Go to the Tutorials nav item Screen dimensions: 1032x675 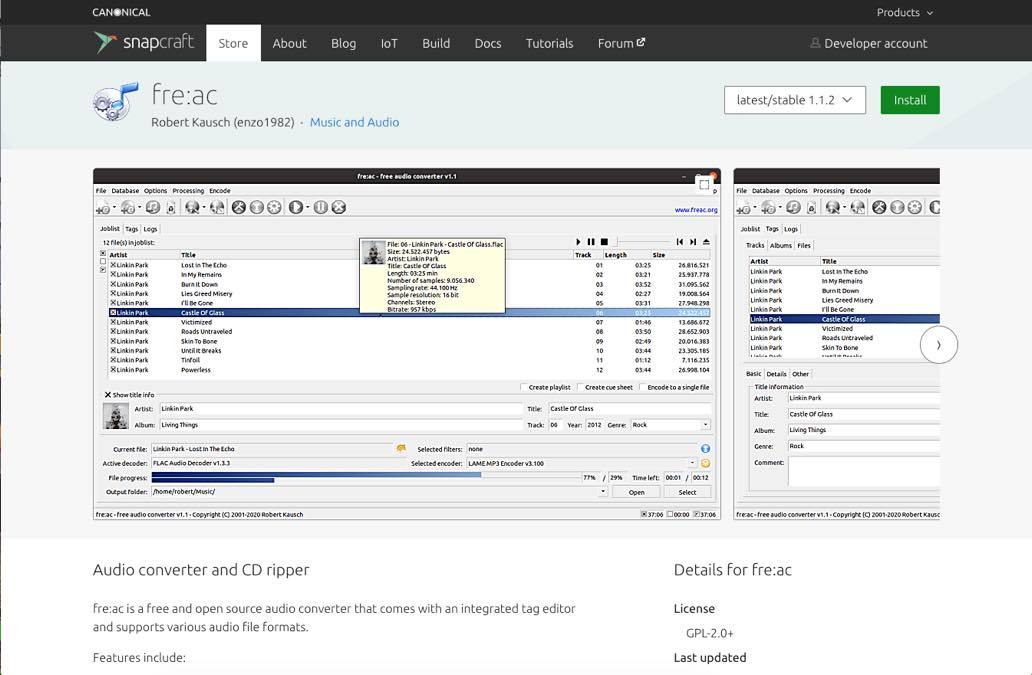click(x=549, y=43)
